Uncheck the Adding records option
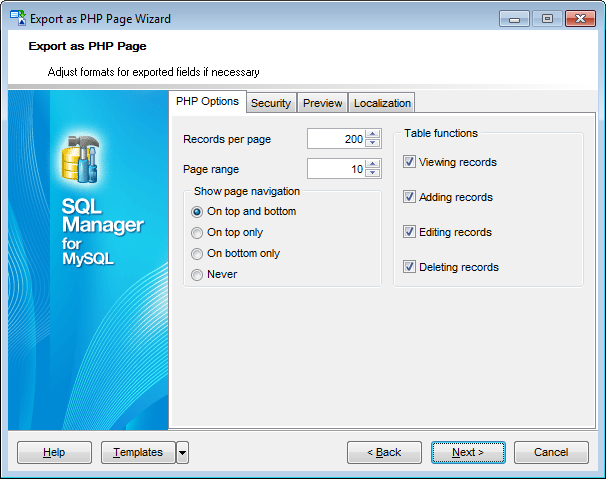Viewport: 606px width, 479px height. [409, 197]
